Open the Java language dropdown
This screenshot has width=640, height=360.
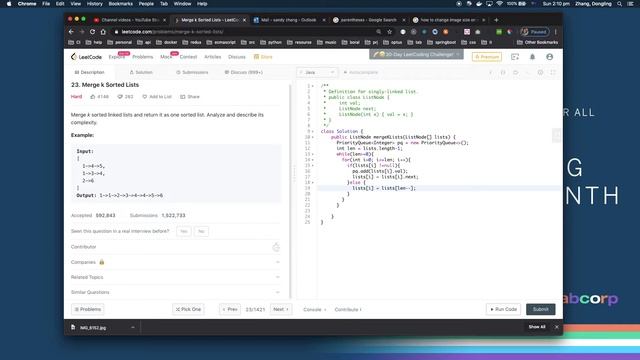tap(317, 72)
